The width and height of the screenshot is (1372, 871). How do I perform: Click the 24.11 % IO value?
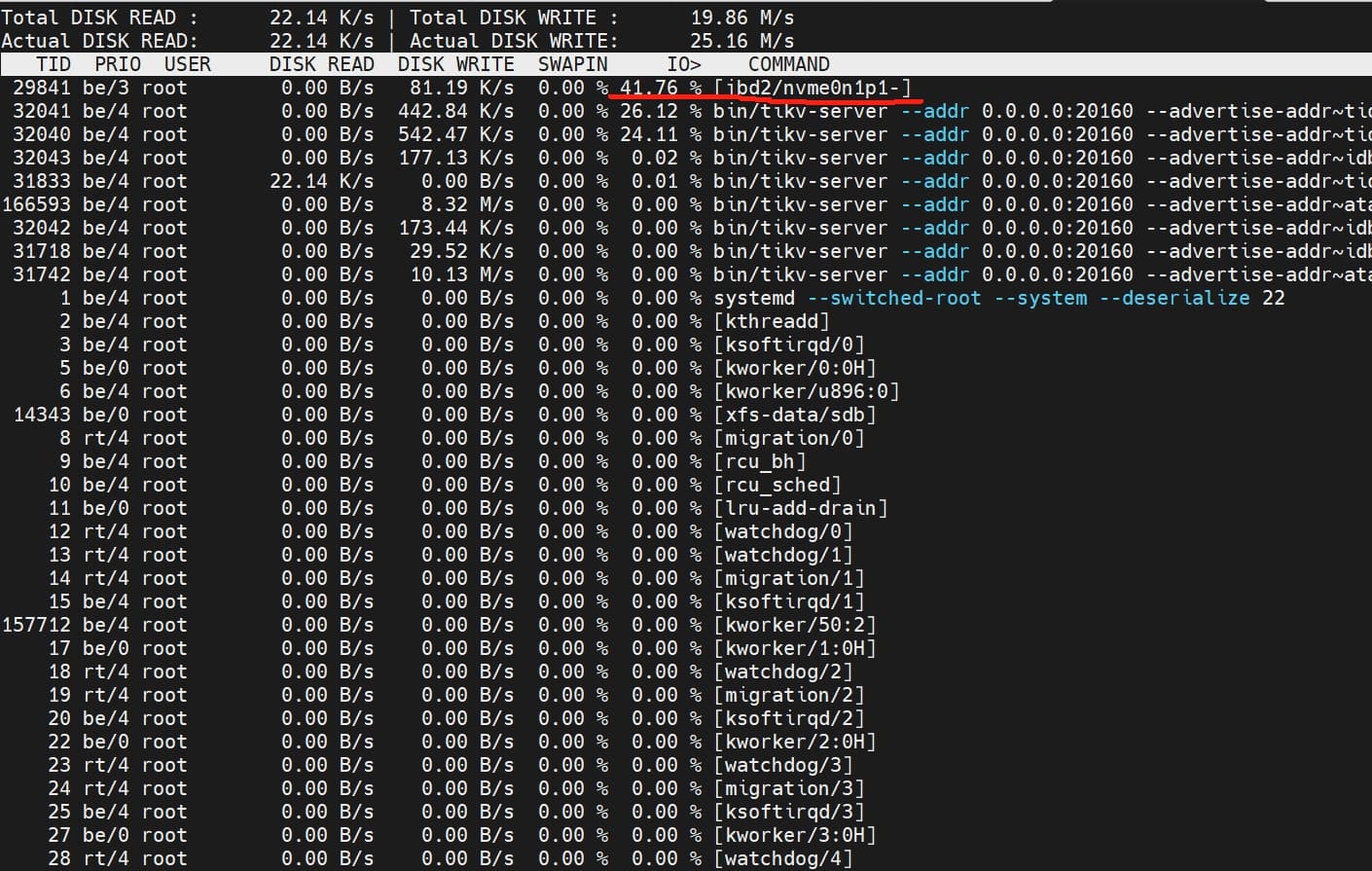point(661,134)
